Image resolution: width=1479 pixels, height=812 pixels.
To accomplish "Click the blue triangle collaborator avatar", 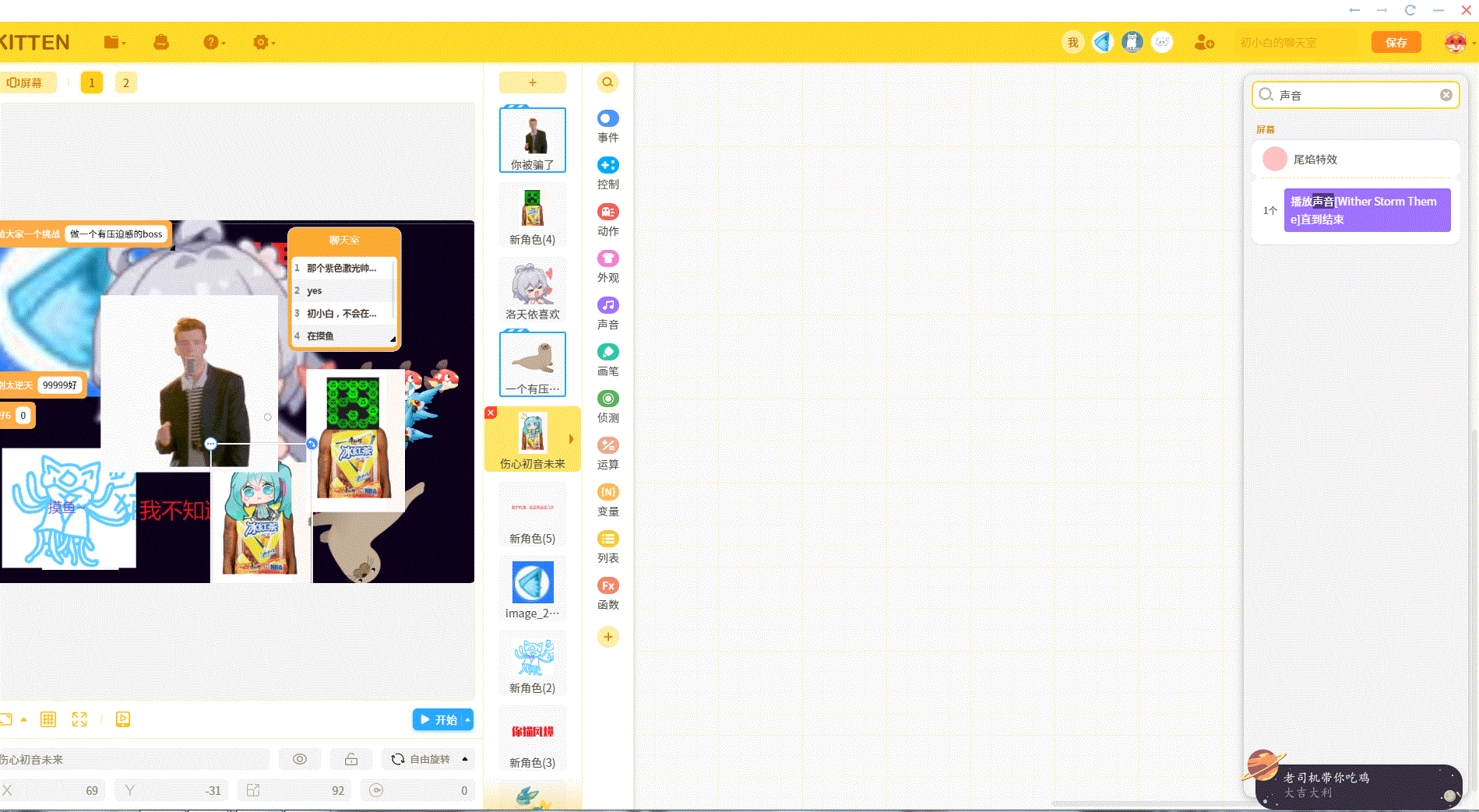I will [x=1103, y=42].
